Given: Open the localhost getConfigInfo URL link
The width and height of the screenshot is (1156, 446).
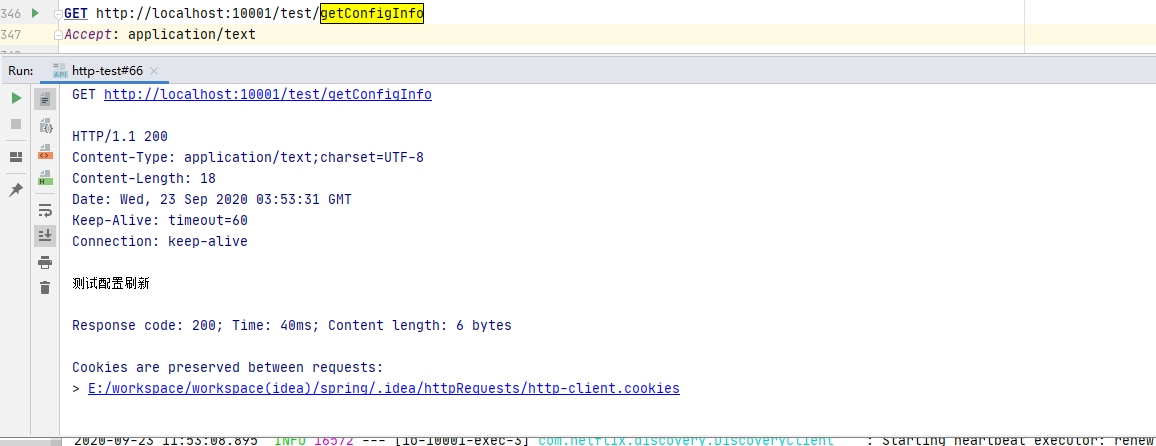Looking at the screenshot, I should pos(267,94).
